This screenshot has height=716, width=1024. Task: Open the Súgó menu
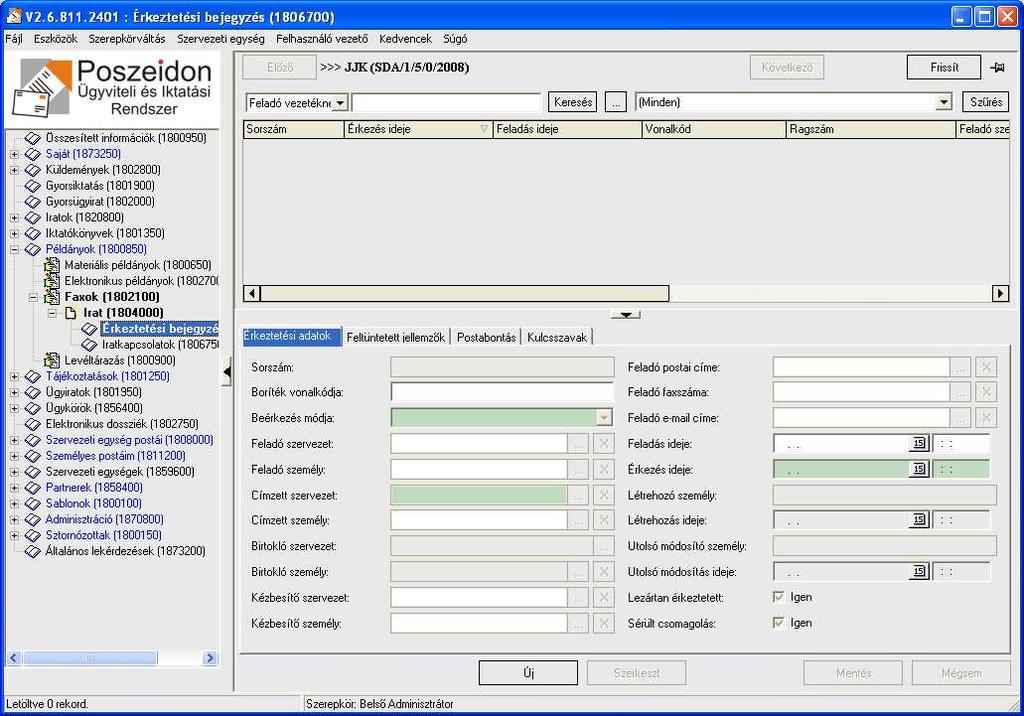point(455,39)
